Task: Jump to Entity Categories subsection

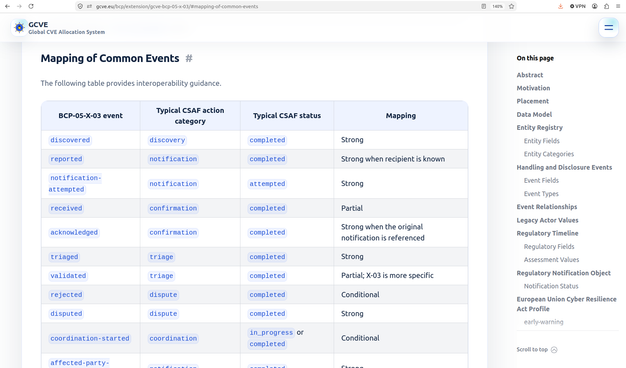Action: point(549,154)
